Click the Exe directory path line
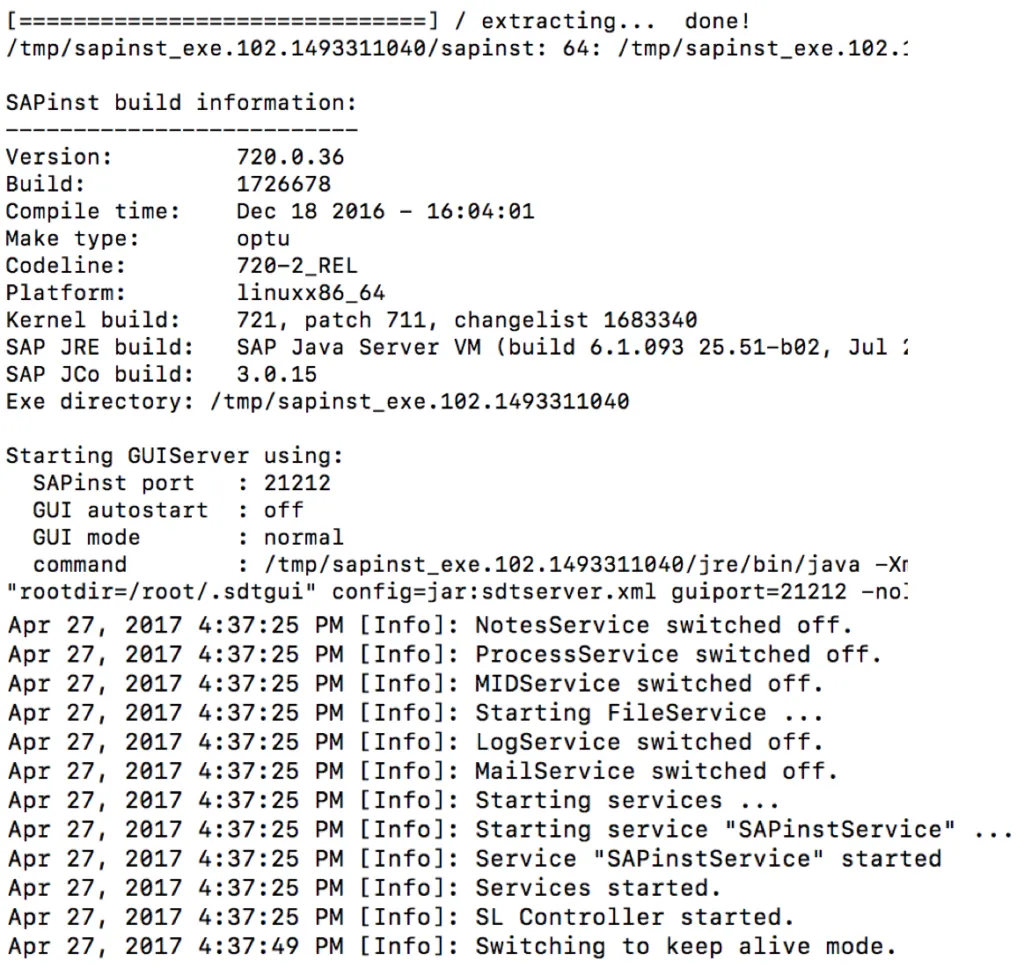Viewport: 1024px width, 968px height. tap(317, 402)
